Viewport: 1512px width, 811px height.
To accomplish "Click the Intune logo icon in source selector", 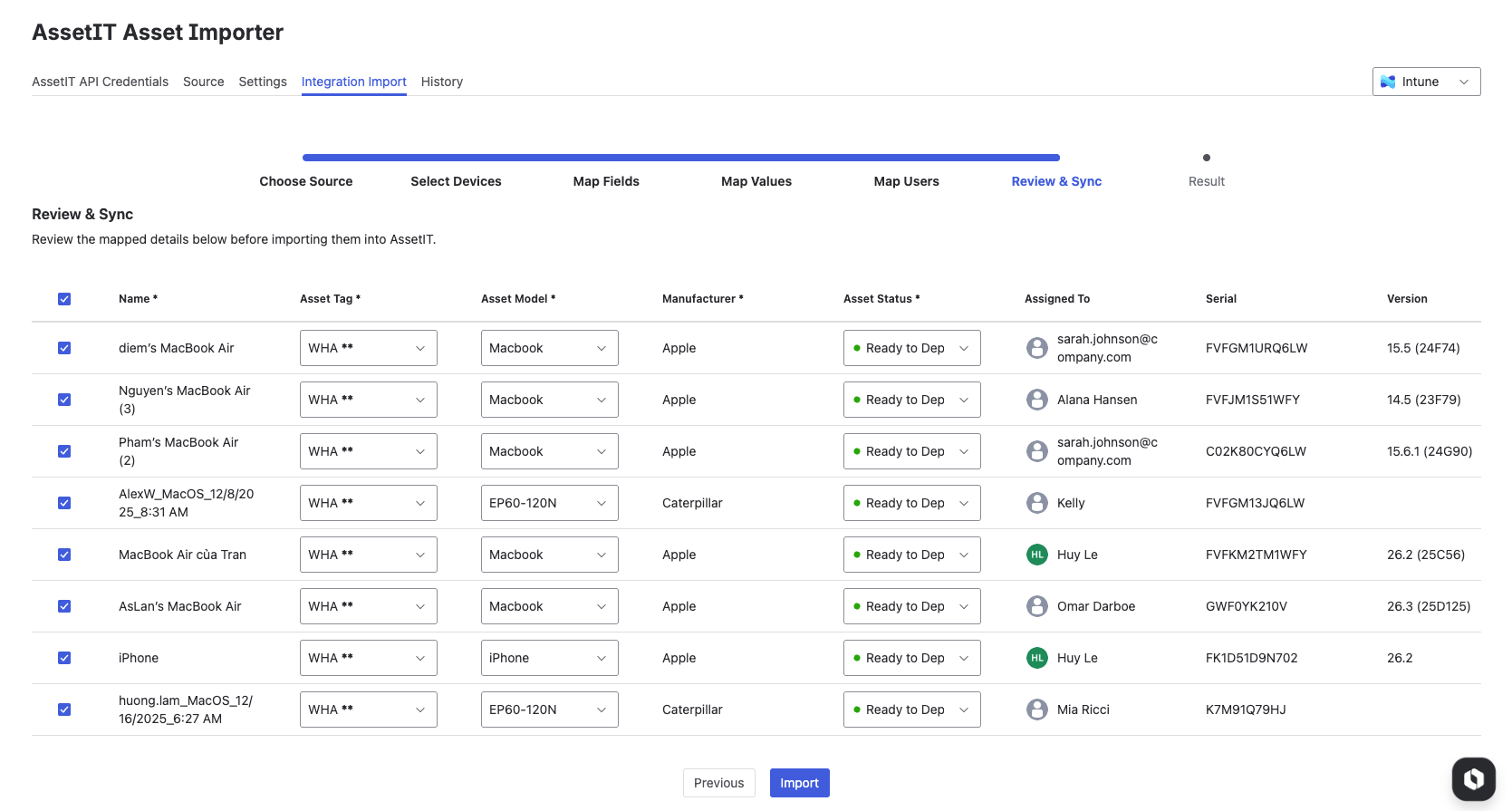I will click(1388, 82).
